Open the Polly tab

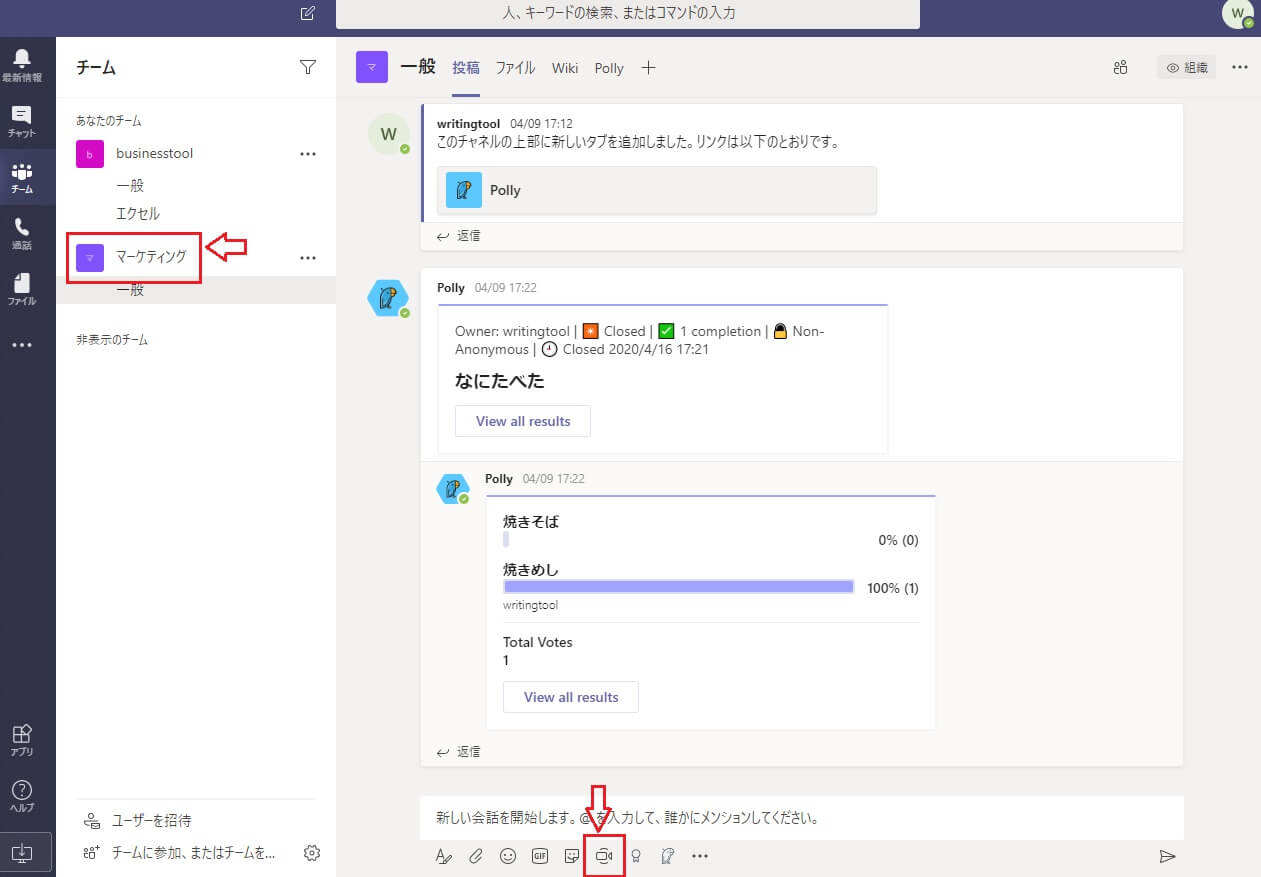point(609,68)
